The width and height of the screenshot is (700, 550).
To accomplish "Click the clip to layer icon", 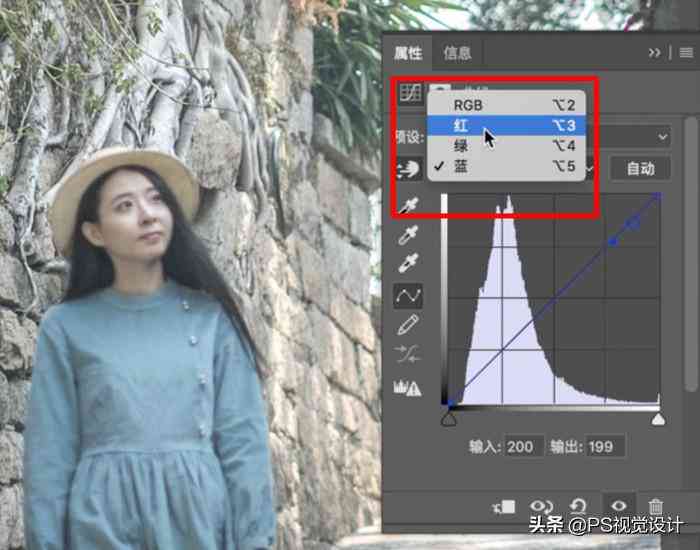I will [x=504, y=507].
